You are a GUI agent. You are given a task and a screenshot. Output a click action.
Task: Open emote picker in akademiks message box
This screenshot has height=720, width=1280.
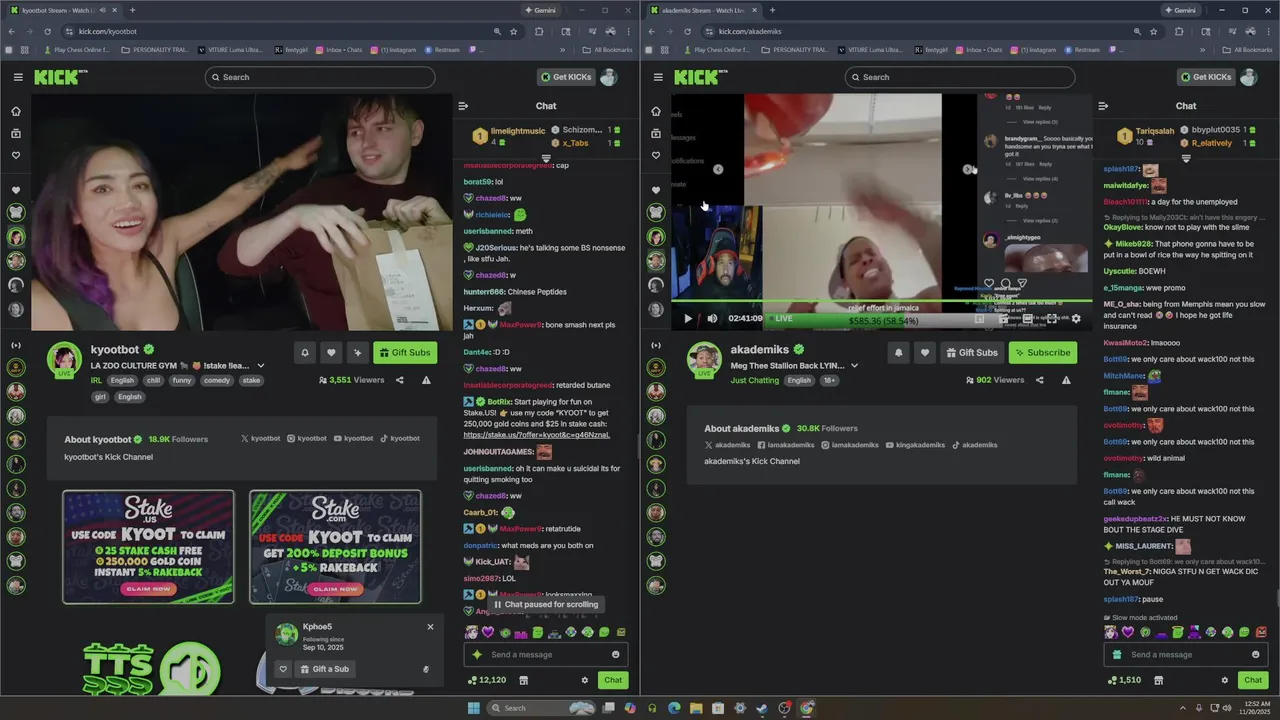1256,655
